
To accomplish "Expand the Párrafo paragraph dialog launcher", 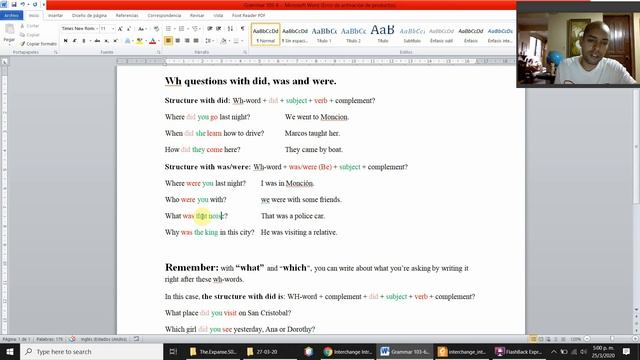I will tap(245, 52).
